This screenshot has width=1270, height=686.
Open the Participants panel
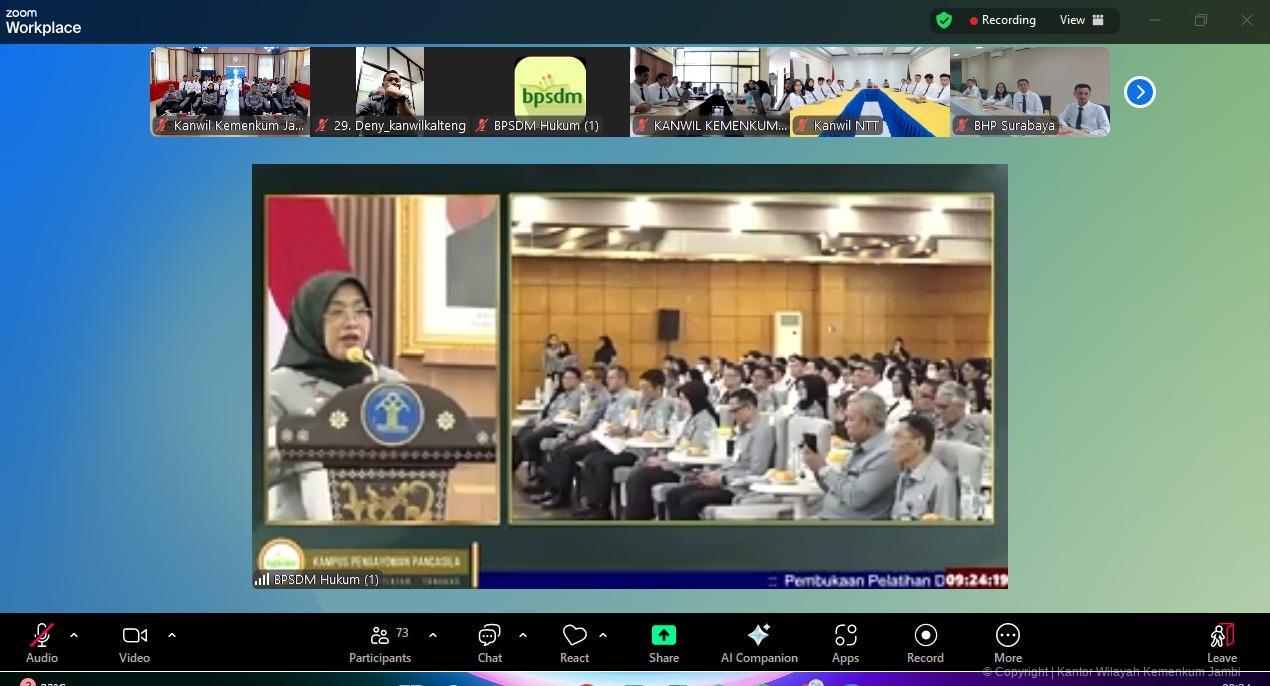(x=380, y=642)
